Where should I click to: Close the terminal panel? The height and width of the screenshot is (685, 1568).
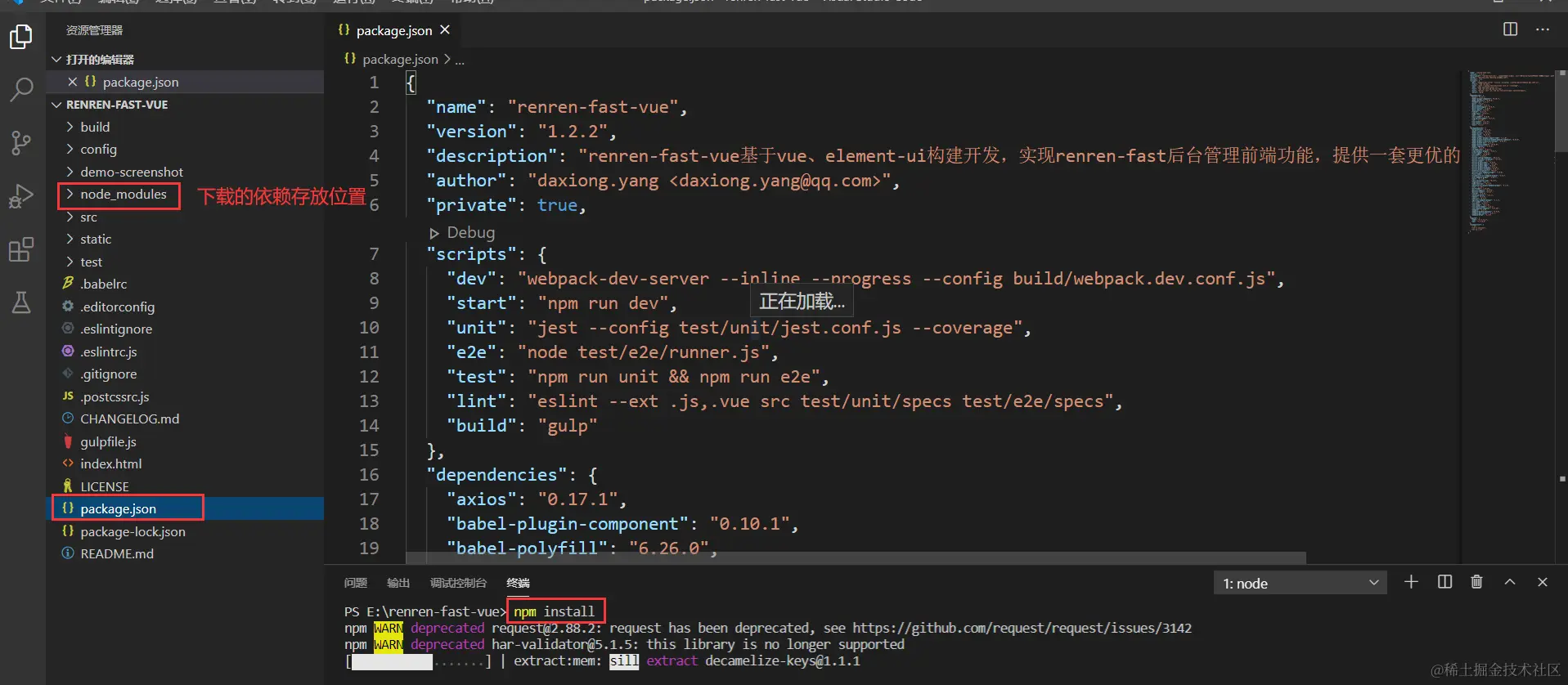click(1543, 582)
